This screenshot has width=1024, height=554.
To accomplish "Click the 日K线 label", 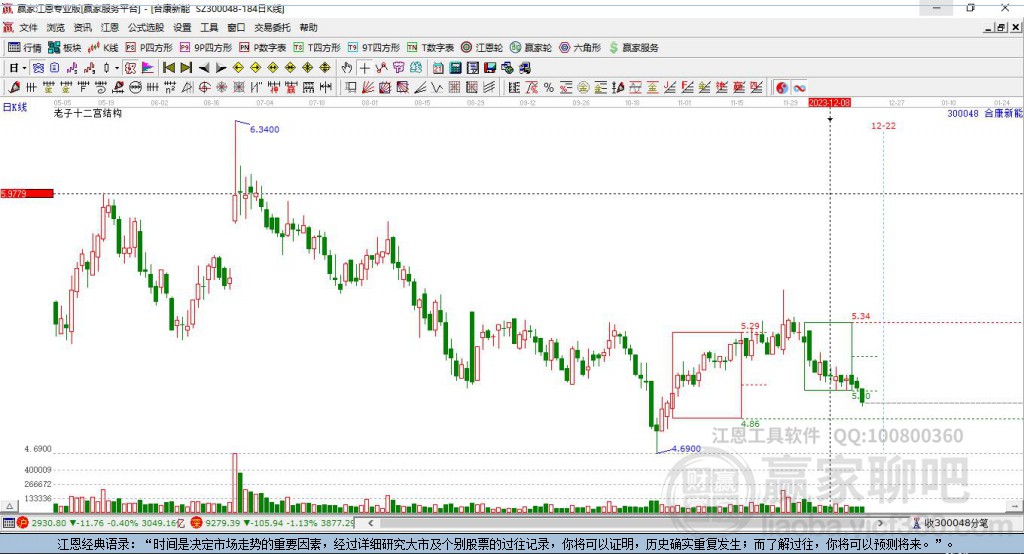I will coord(15,107).
